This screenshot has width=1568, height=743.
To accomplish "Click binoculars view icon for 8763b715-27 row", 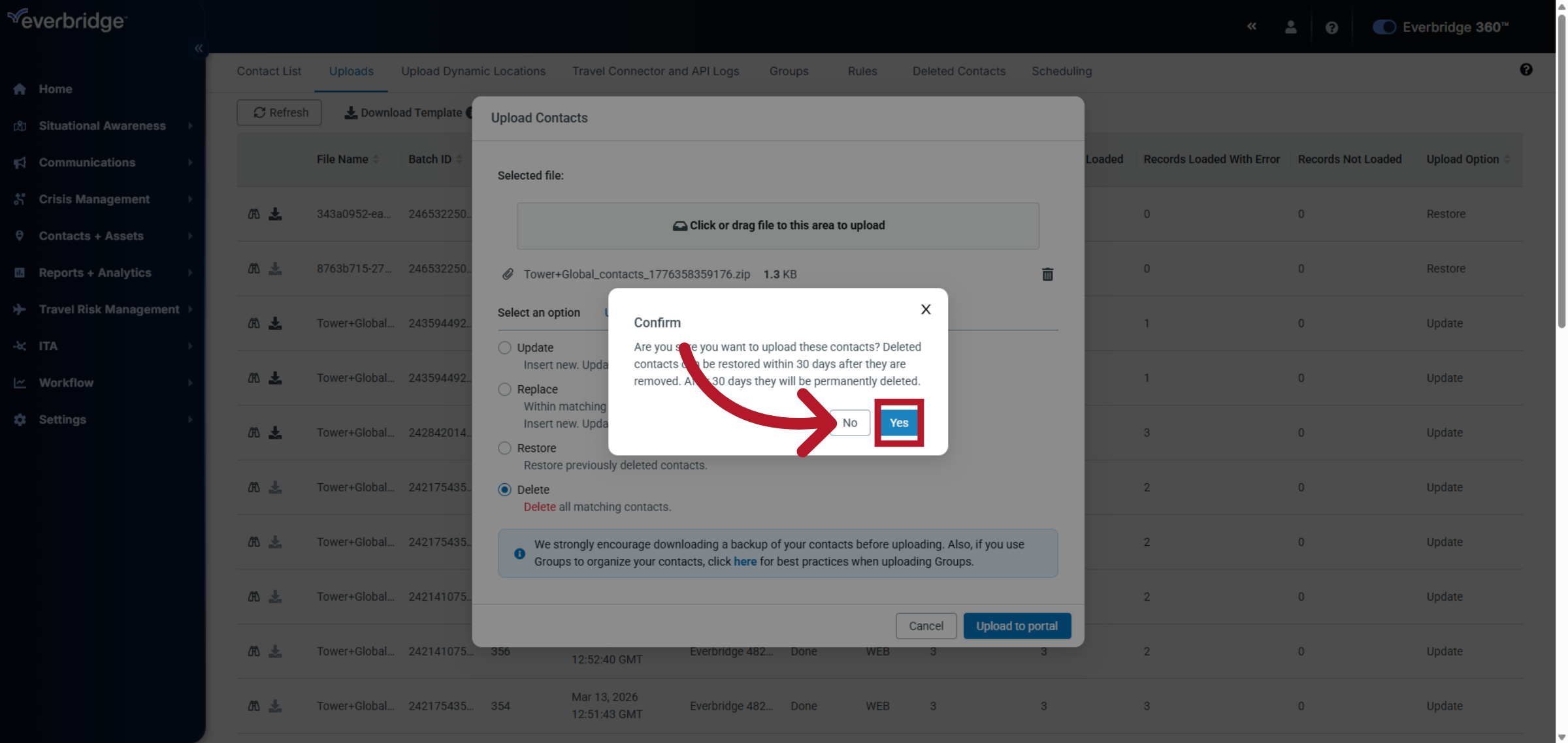I will pyautogui.click(x=254, y=269).
